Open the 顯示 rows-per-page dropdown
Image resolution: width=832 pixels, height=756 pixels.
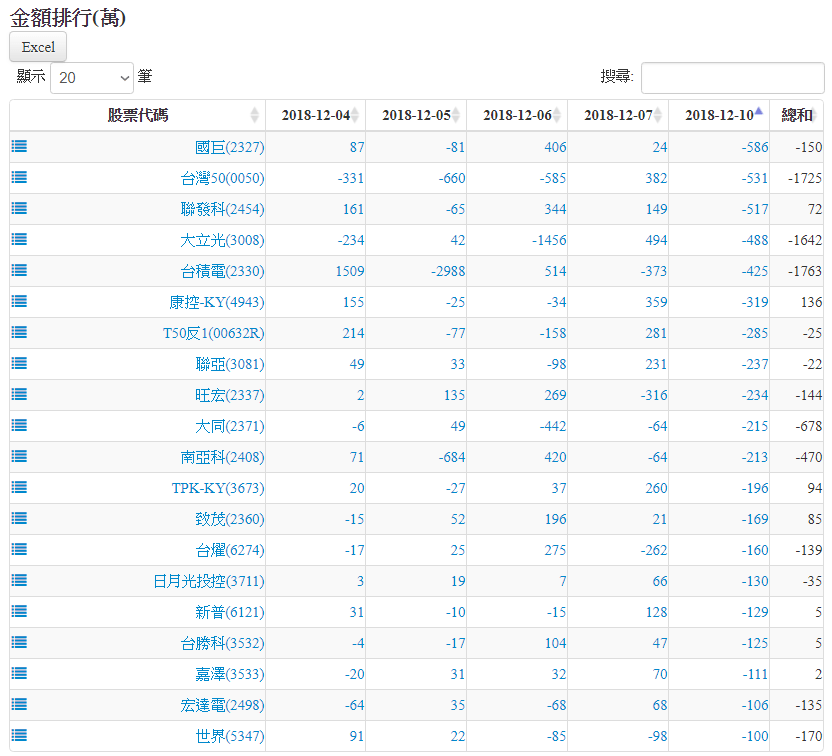click(x=92, y=77)
